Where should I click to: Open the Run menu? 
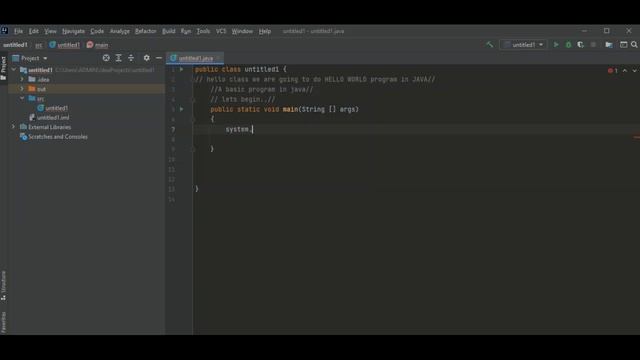point(186,31)
